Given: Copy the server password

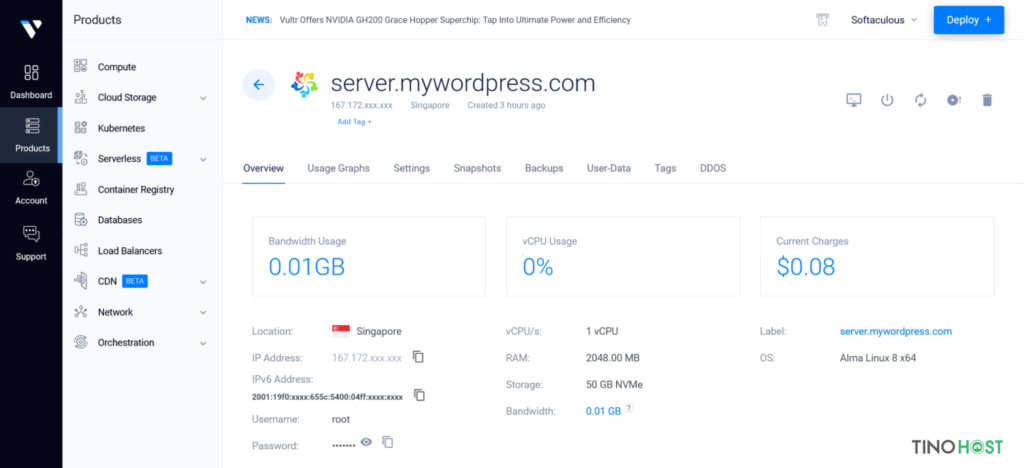Looking at the screenshot, I should click(388, 442).
